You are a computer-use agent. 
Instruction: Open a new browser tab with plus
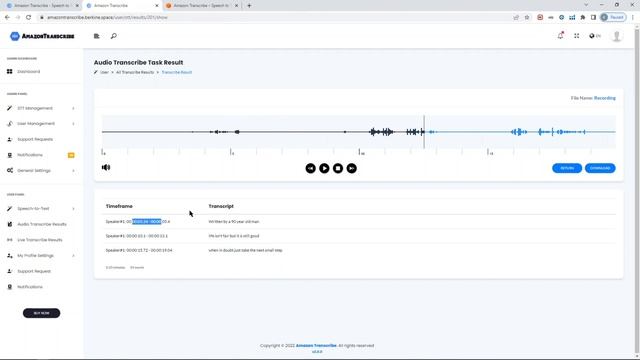pos(249,6)
